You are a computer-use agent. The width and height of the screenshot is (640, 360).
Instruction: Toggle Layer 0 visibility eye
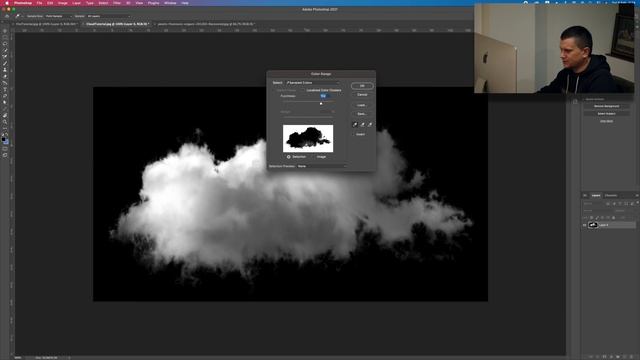[x=584, y=225]
